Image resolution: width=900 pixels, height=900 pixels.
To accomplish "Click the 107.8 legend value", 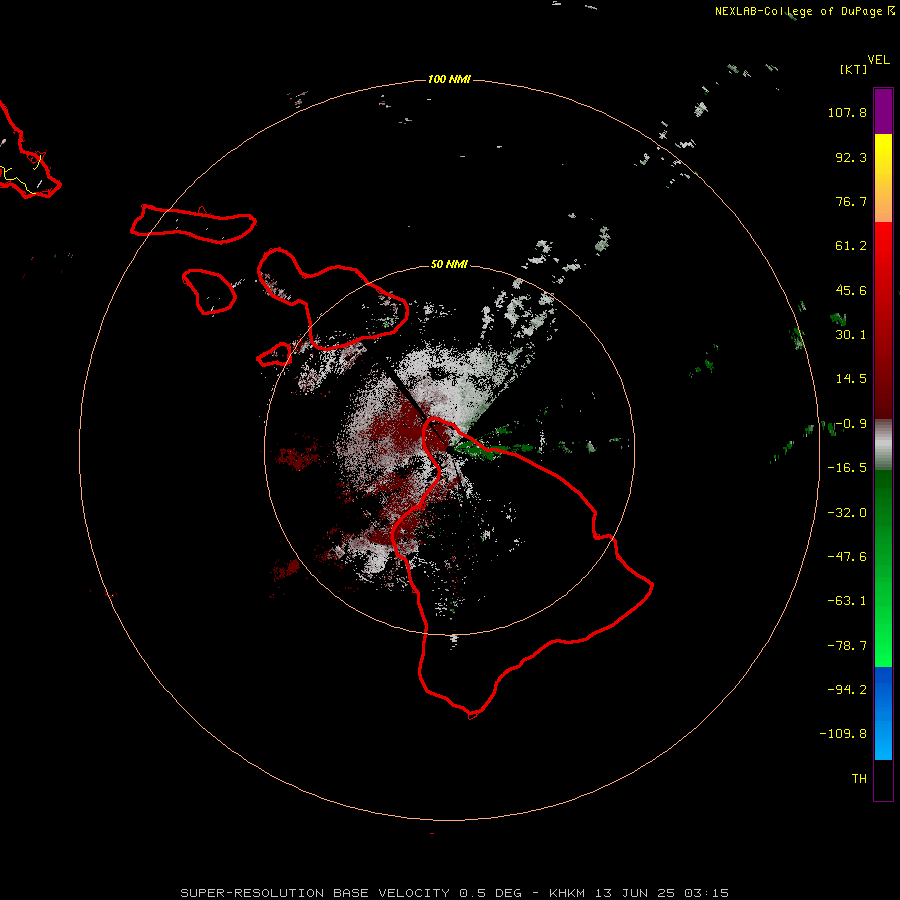I will (847, 112).
